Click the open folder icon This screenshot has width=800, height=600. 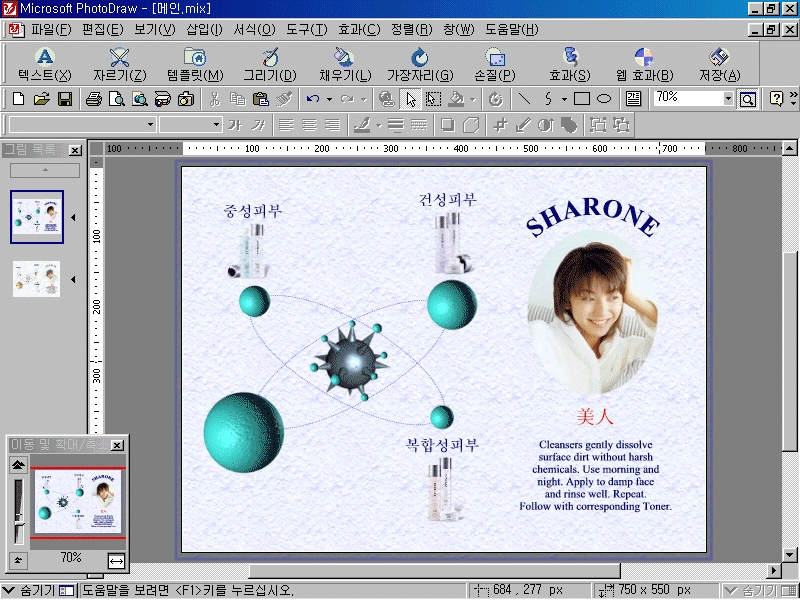tap(42, 99)
